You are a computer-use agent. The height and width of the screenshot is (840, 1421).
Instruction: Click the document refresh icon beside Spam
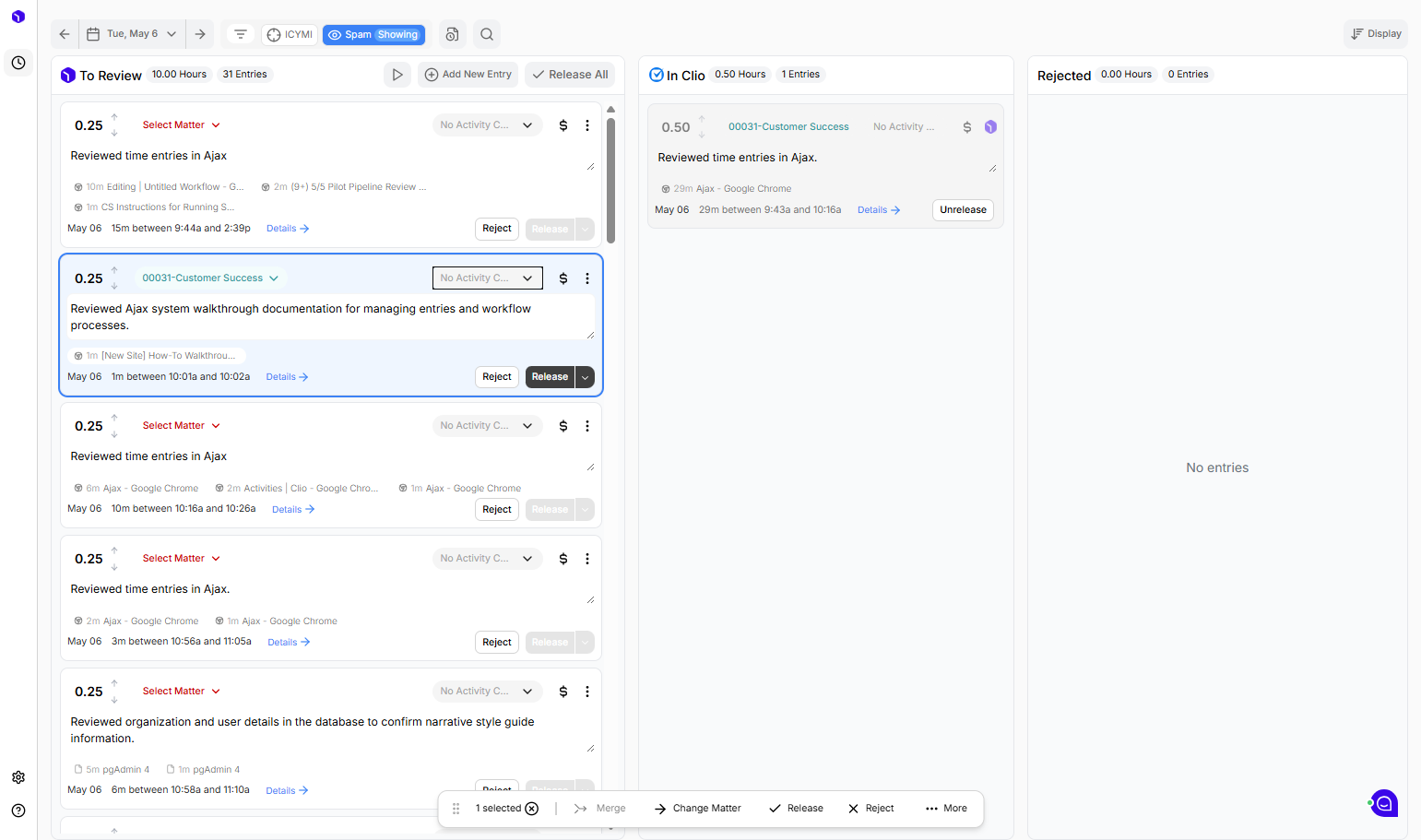click(x=452, y=34)
